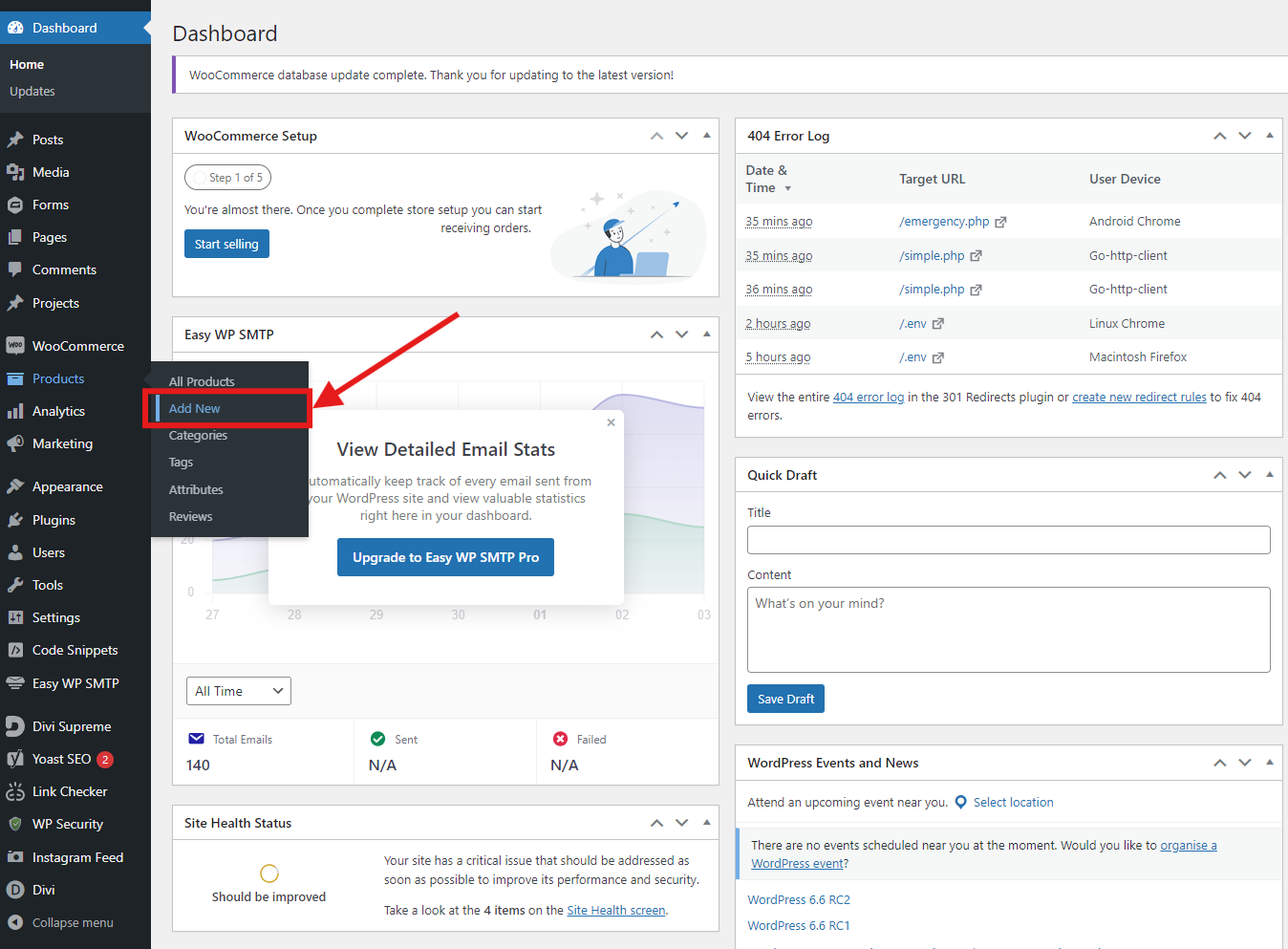Screen dimensions: 1288x949
Task: Go to Updates under Dashboard
Action: 32,91
